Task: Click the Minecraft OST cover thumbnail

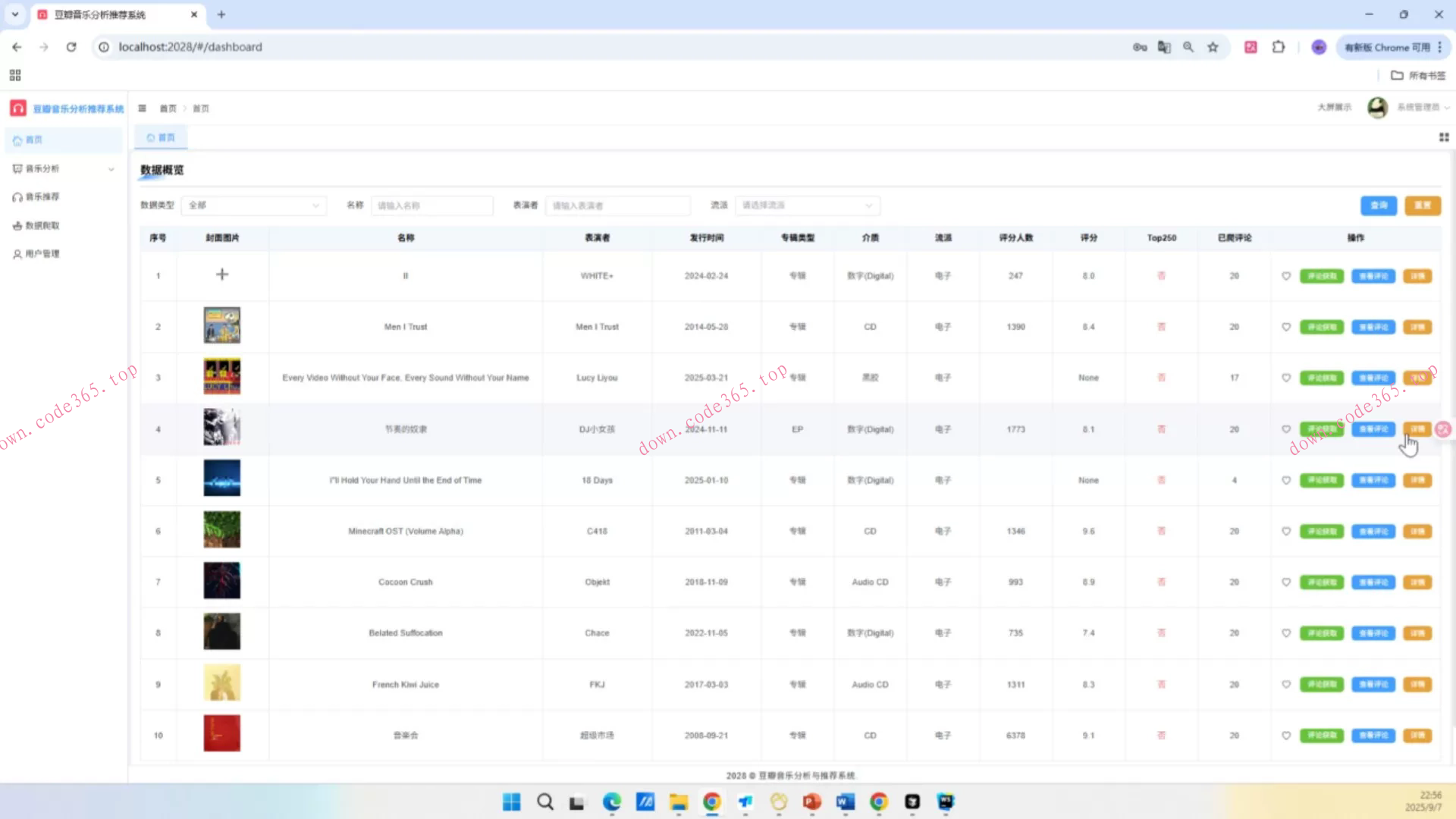Action: point(222,529)
